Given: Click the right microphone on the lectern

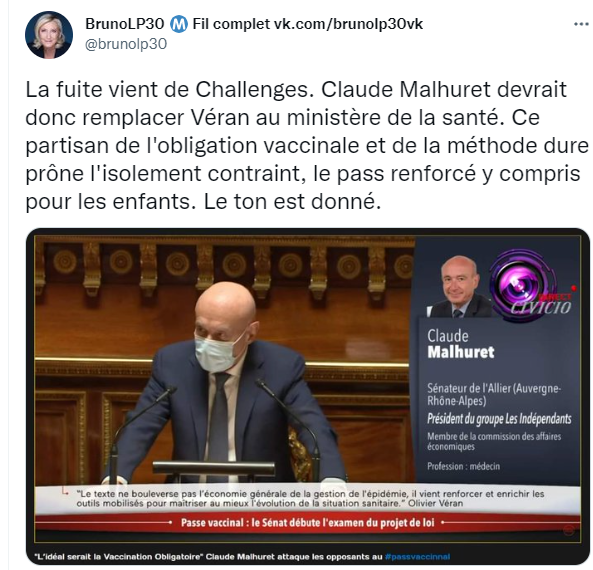Looking at the screenshot, I should click(289, 426).
